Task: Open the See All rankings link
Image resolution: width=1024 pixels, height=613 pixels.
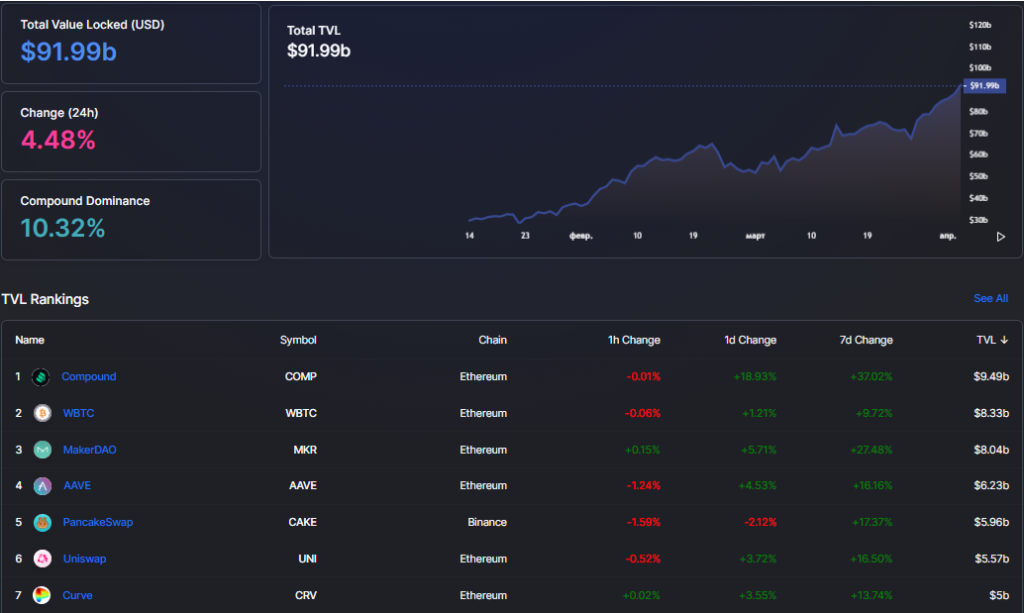Action: tap(990, 299)
